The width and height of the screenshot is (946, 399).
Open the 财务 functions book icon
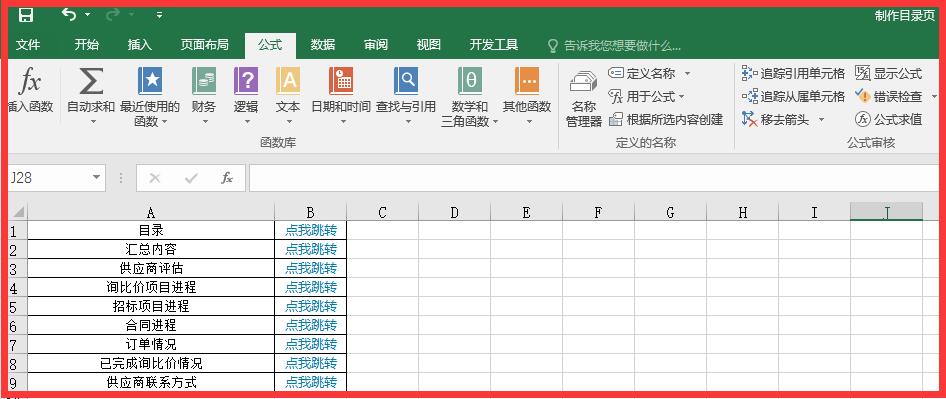tap(204, 81)
